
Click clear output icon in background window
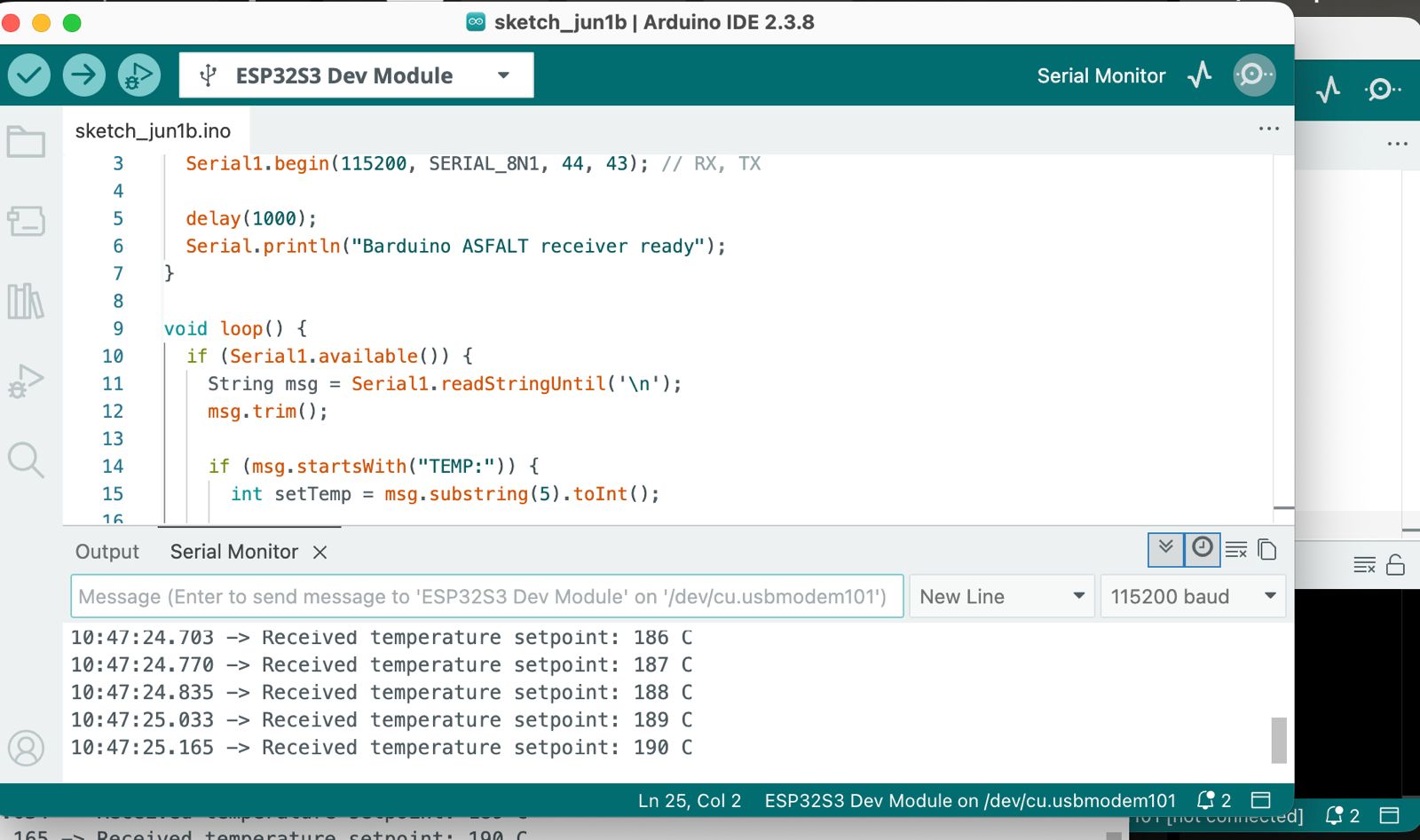pyautogui.click(x=1364, y=565)
